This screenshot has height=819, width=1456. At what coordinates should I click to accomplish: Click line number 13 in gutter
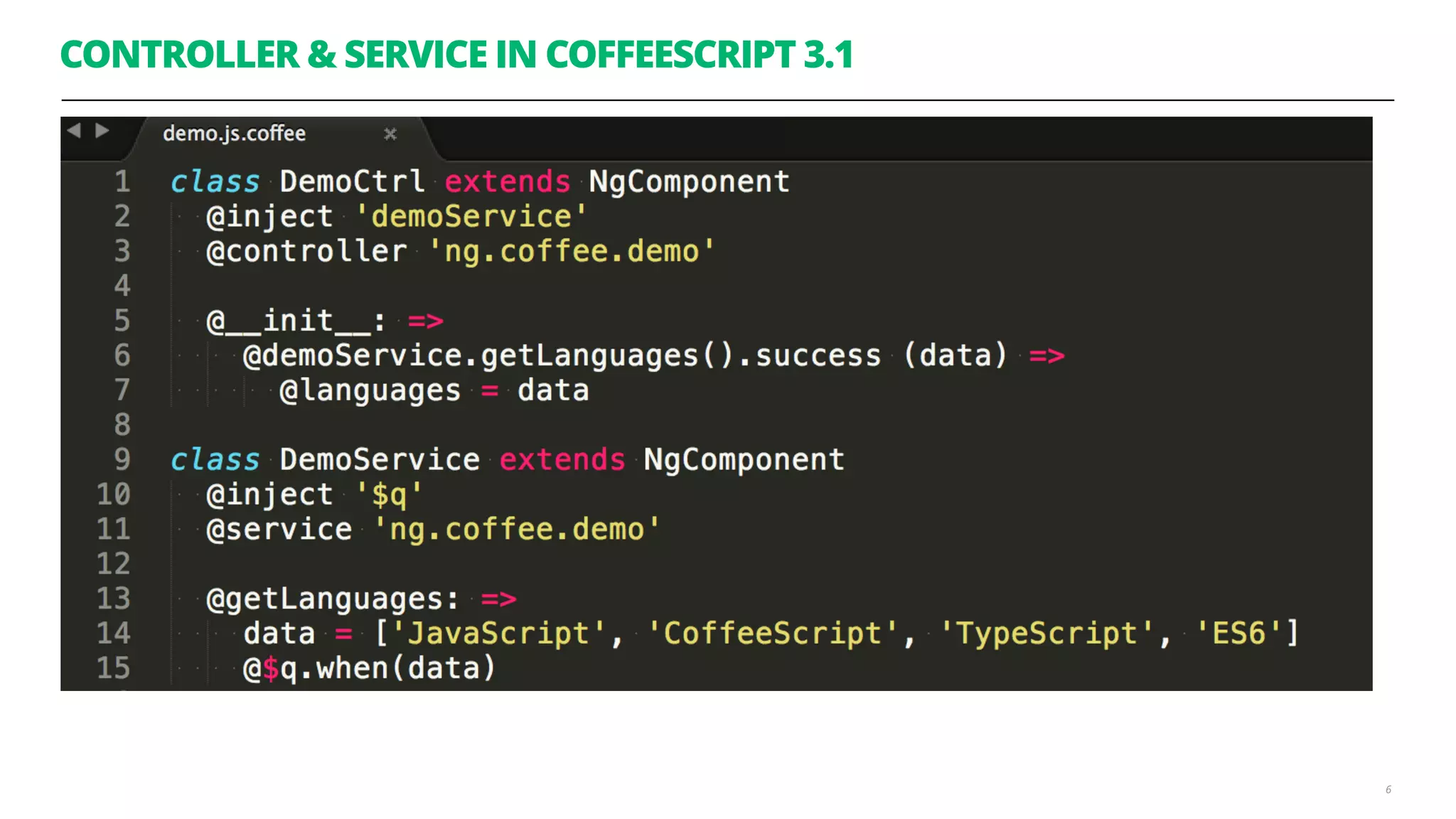point(114,599)
